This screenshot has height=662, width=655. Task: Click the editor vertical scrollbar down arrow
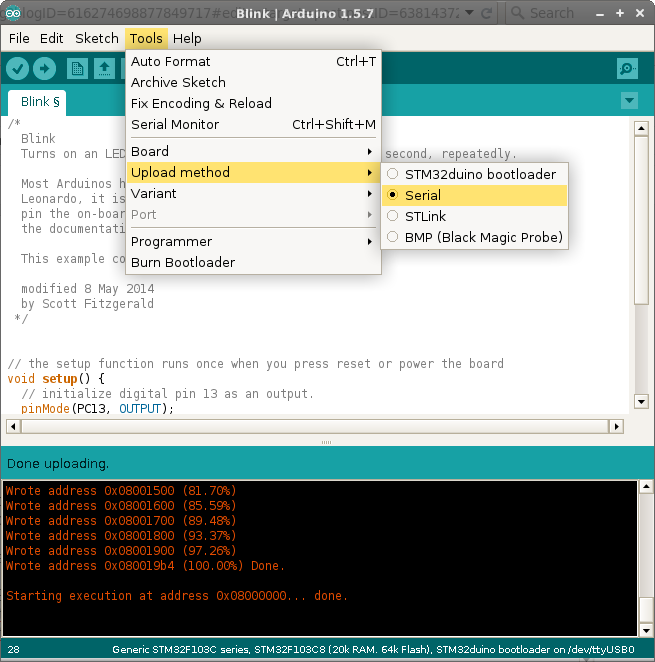tap(641, 402)
